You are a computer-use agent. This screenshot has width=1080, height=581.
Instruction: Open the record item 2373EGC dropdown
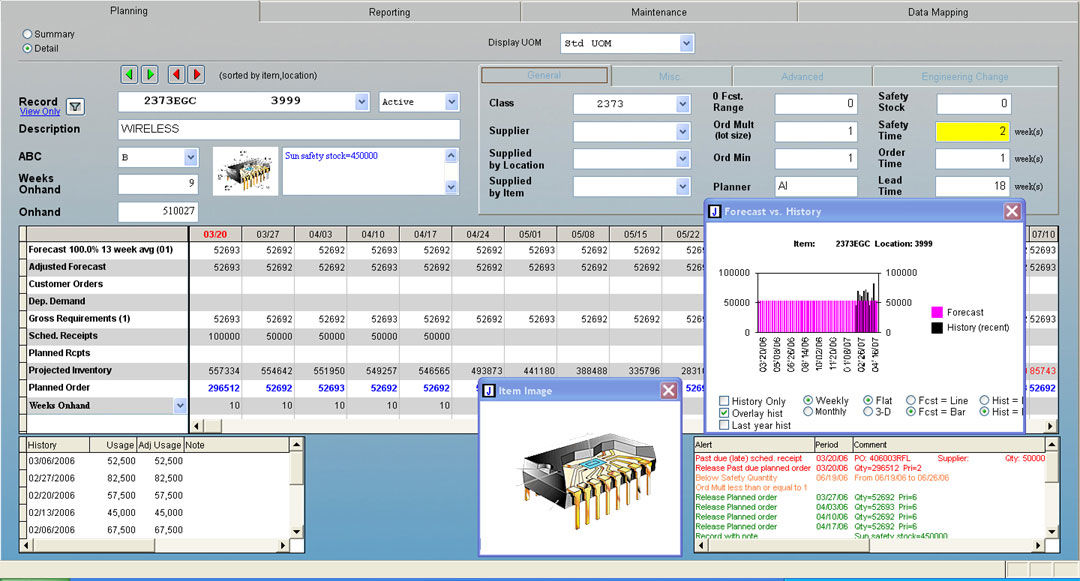tap(362, 102)
